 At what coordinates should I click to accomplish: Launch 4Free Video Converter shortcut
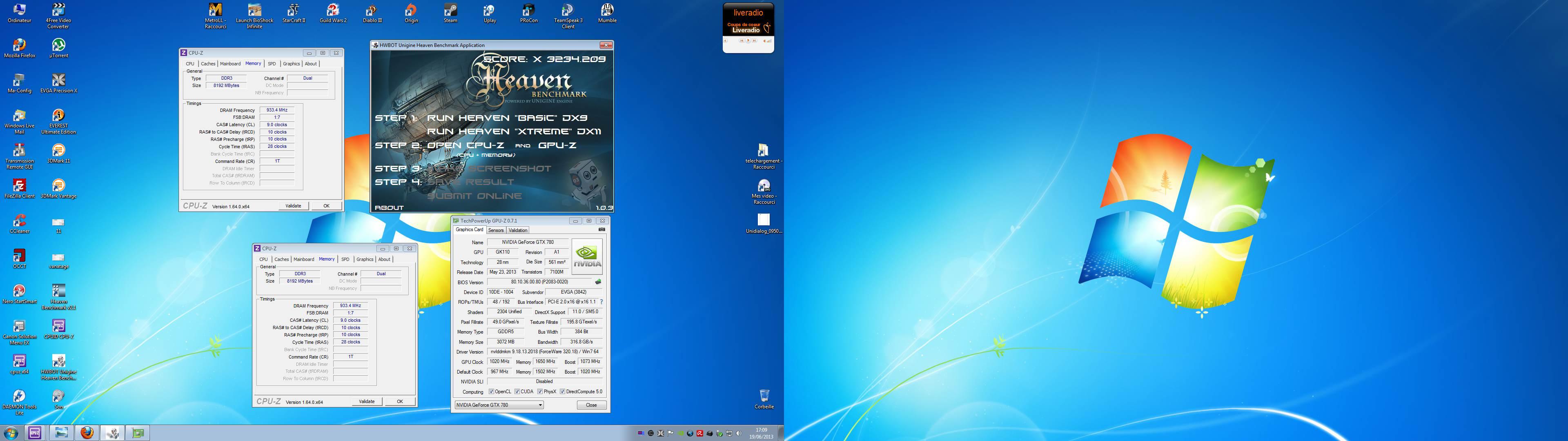58,16
